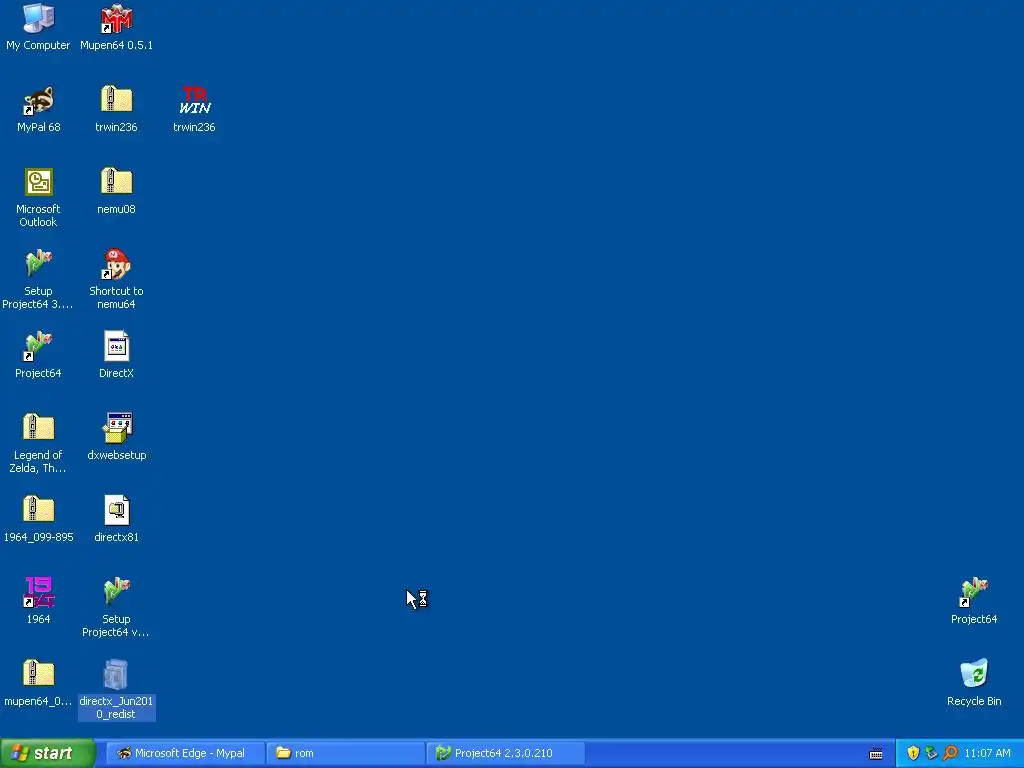Click the 11:07 AM system clock

987,753
